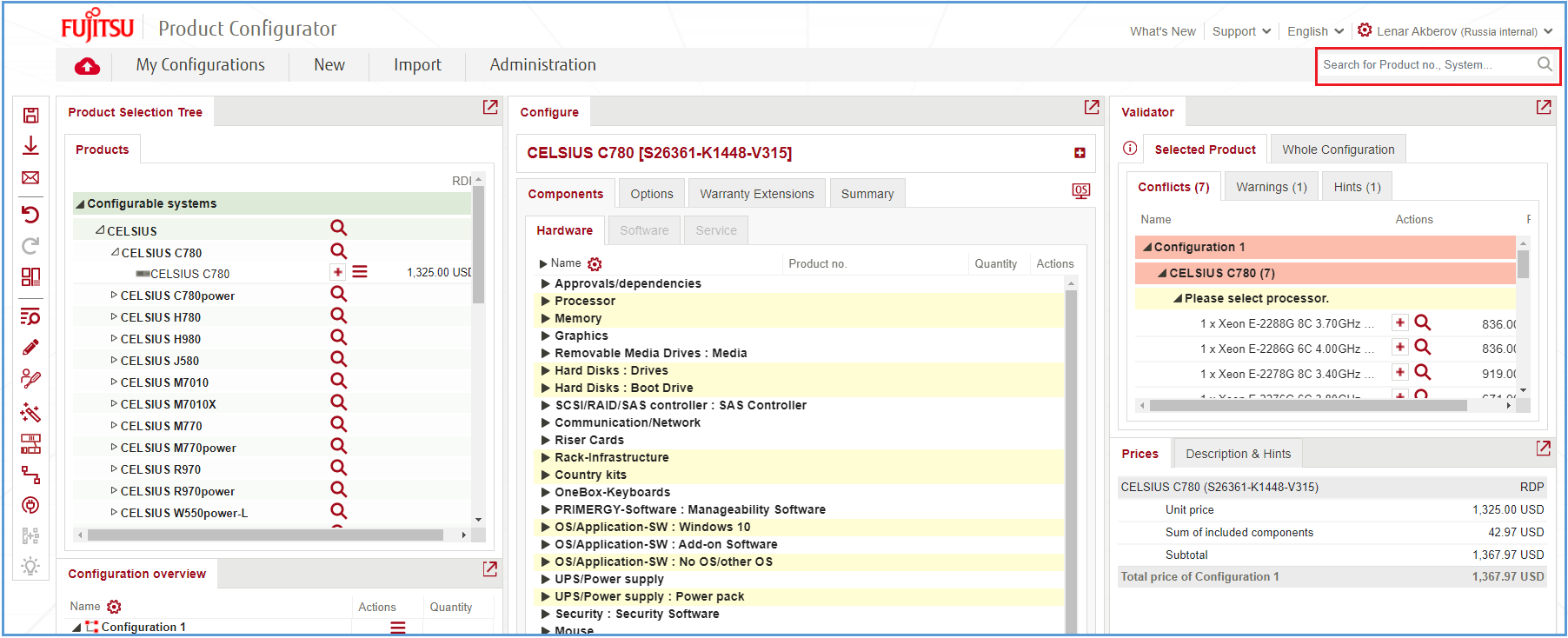1568x638 pixels.
Task: Open hamburger menu on CELSIUS C780 product row
Action: pyautogui.click(x=360, y=272)
